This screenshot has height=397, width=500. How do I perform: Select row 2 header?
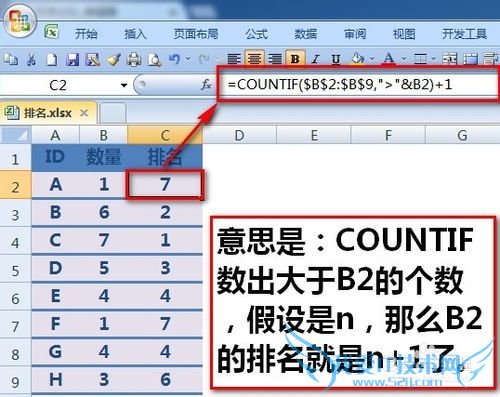15,185
